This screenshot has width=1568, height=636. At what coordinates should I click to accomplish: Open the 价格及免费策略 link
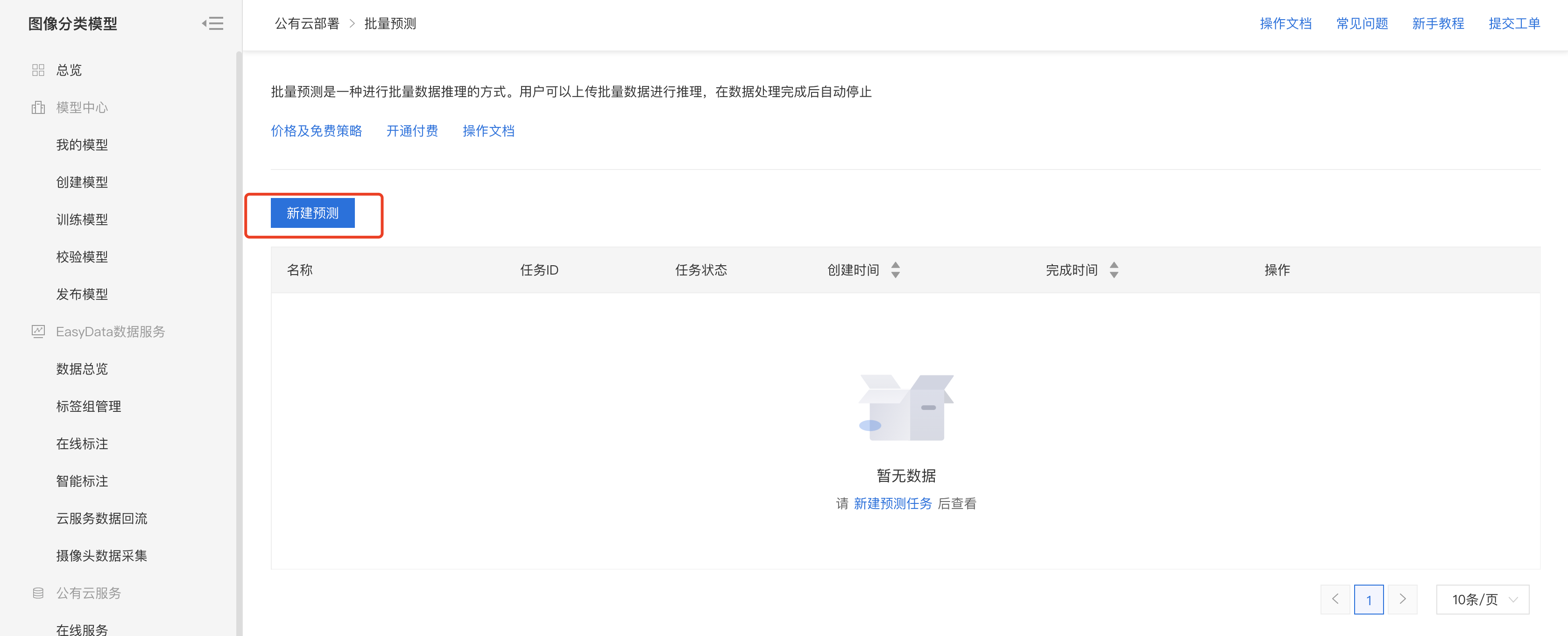[317, 131]
